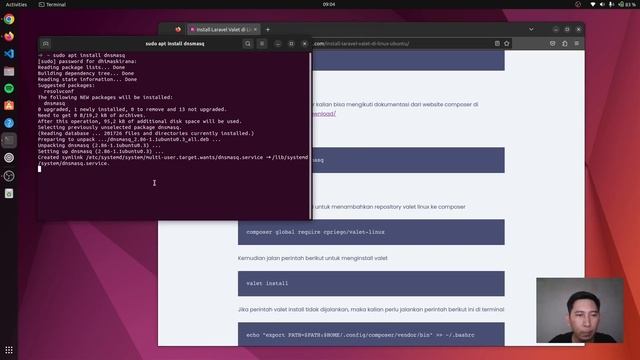This screenshot has width=640, height=360.
Task: Maximize the terminal window
Action: pyautogui.click(x=291, y=44)
